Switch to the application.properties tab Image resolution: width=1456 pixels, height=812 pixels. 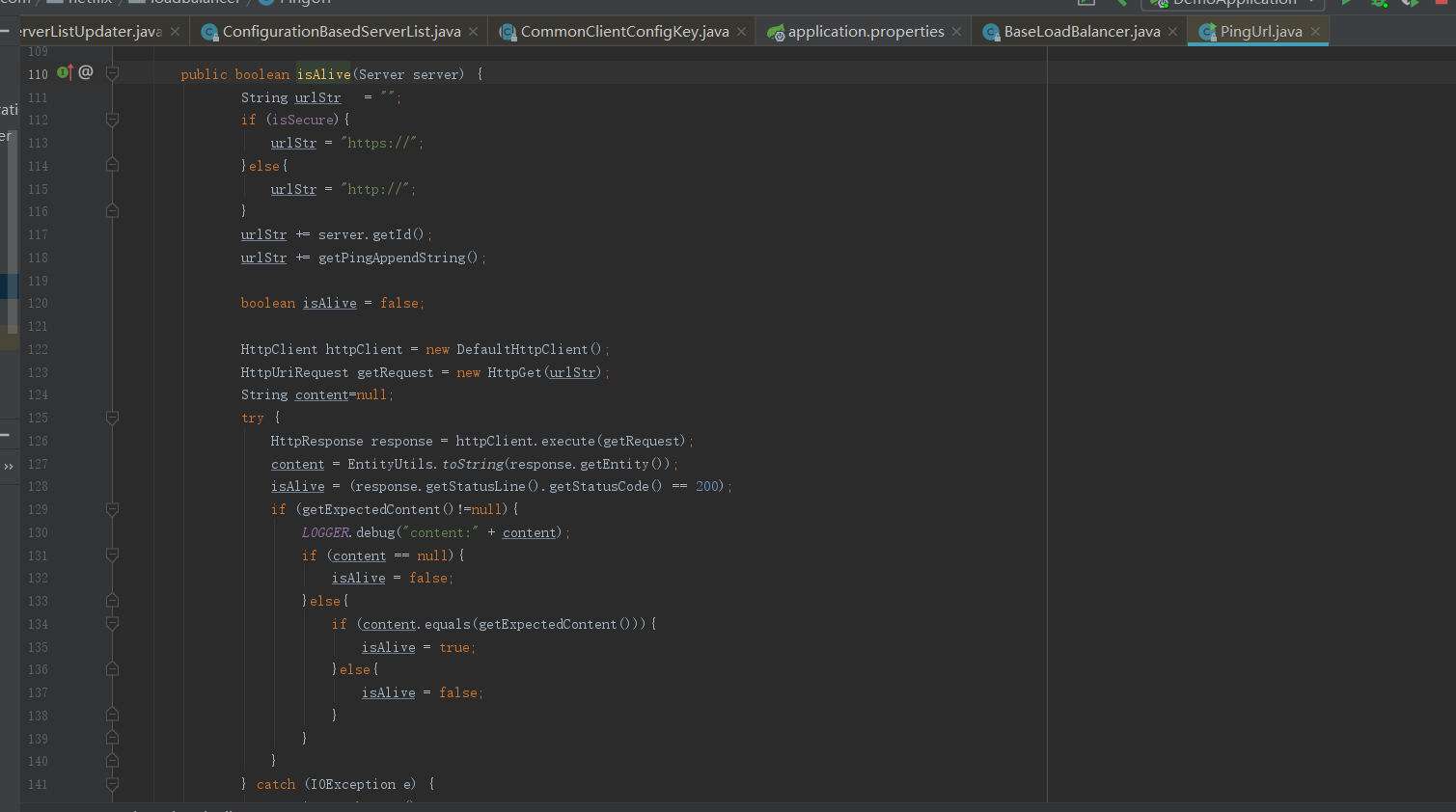pos(865,32)
